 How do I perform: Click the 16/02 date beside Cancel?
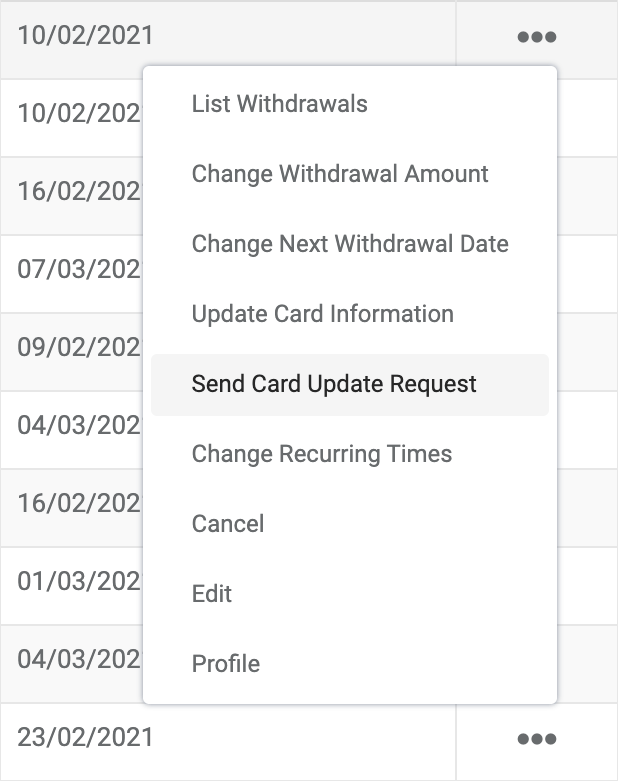click(x=80, y=504)
